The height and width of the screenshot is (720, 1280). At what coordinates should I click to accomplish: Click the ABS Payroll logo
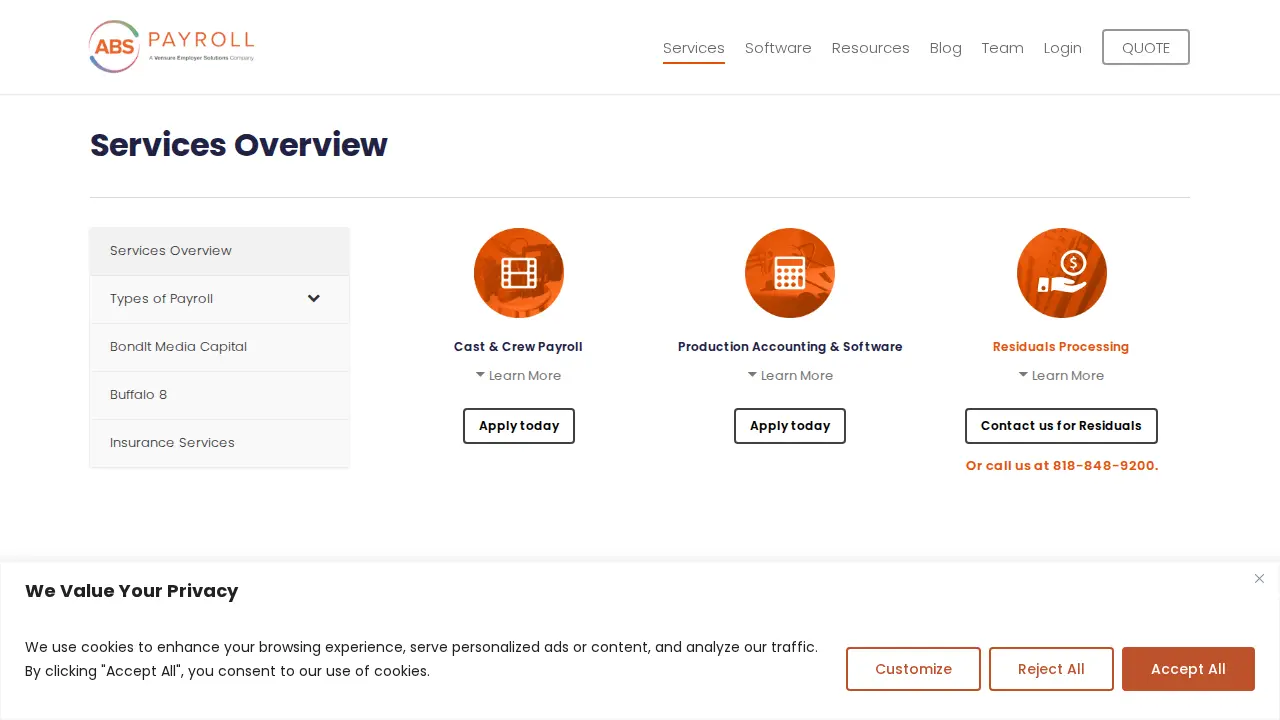click(171, 47)
